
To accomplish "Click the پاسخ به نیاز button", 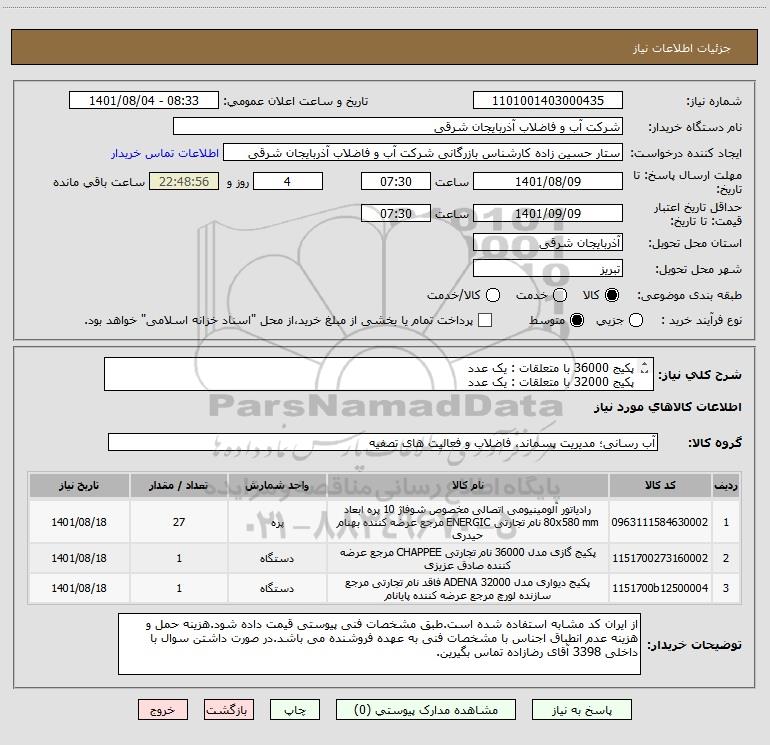I will pyautogui.click(x=582, y=710).
